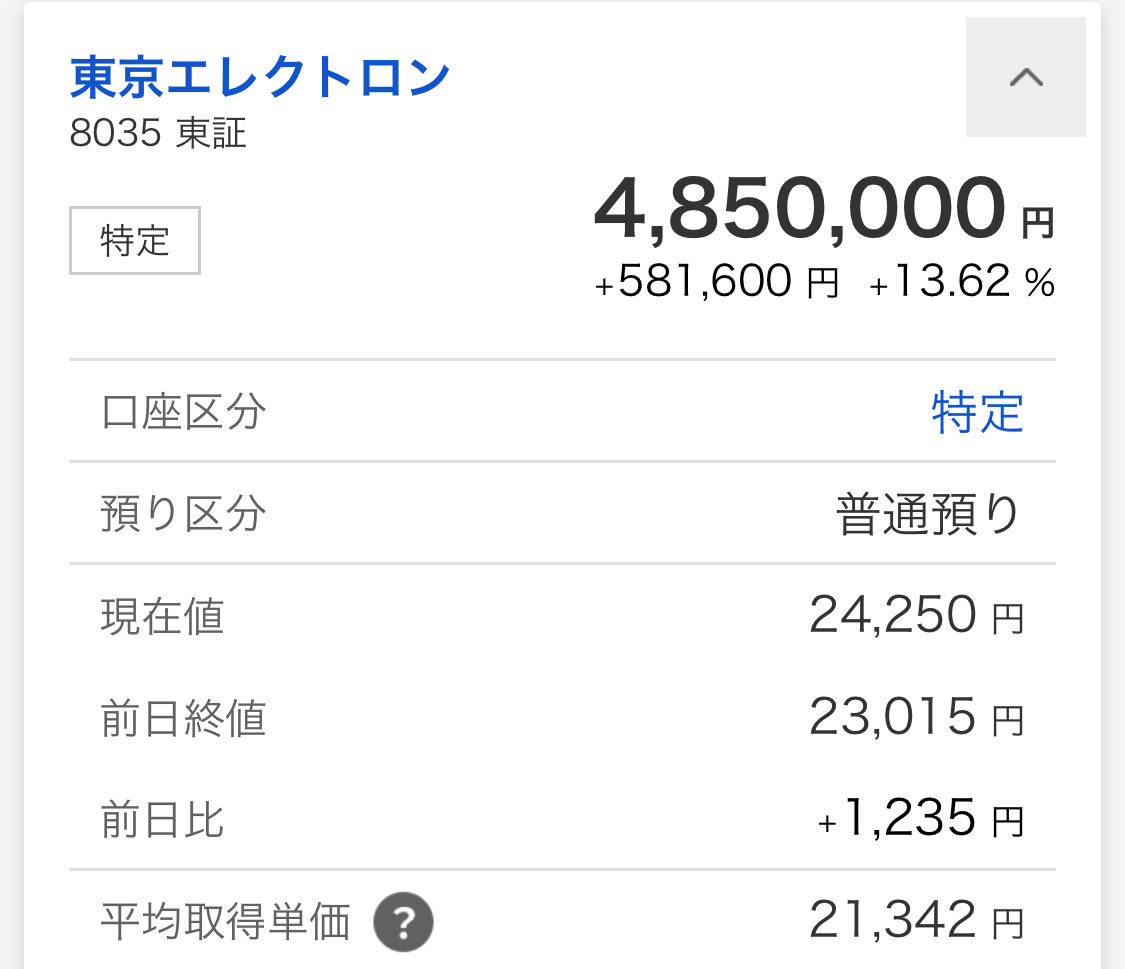
Task: Click the +581,600 円 profit figure
Action: [x=717, y=284]
